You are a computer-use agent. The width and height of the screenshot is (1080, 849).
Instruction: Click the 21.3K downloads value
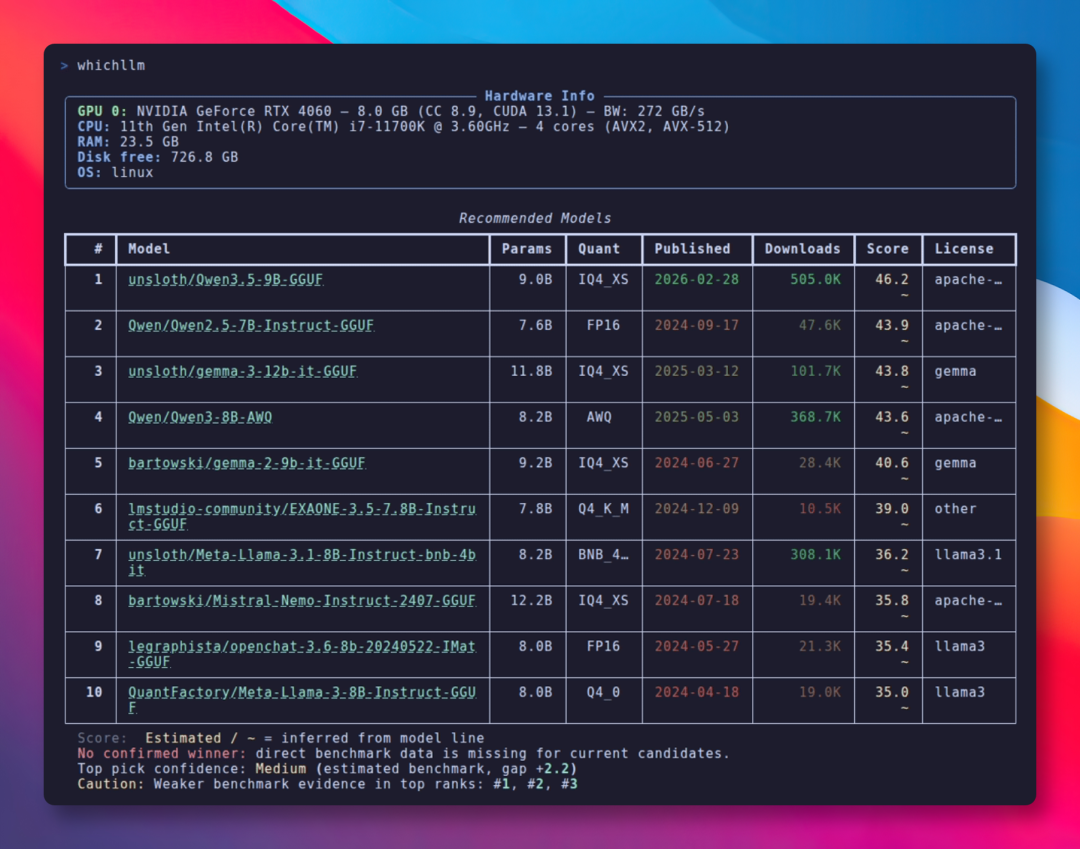click(820, 647)
